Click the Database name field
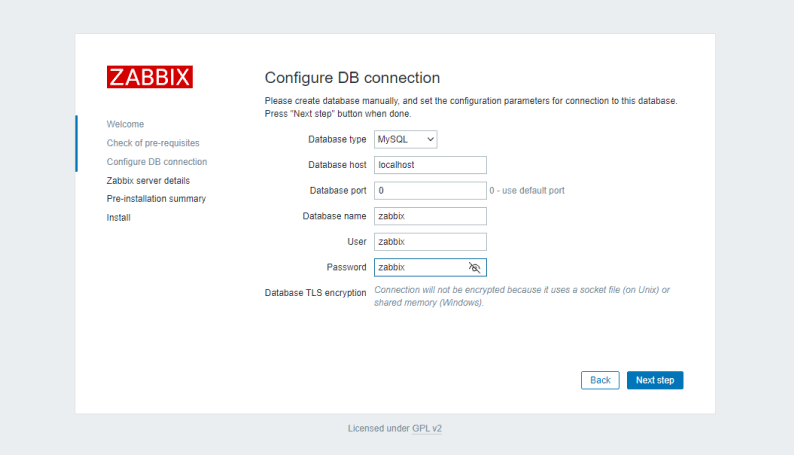 [430, 216]
